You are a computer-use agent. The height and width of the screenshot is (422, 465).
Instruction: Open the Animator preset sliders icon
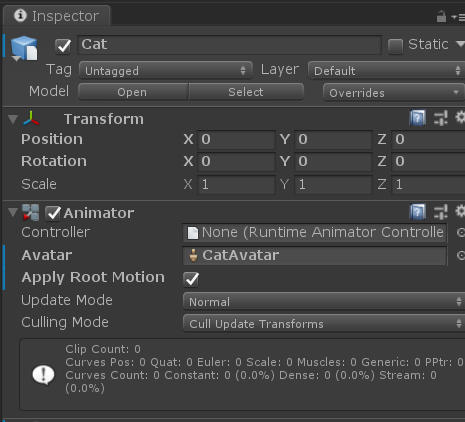point(441,212)
